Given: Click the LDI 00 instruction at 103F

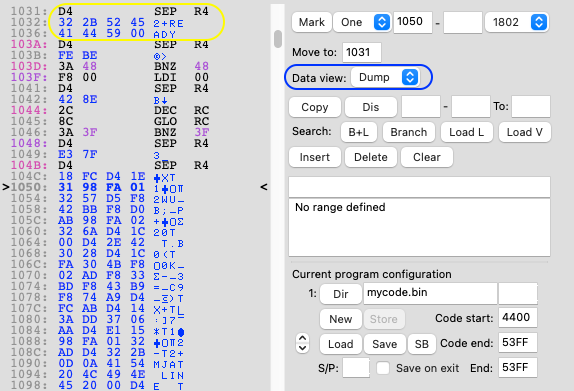Looking at the screenshot, I should click(x=181, y=78).
